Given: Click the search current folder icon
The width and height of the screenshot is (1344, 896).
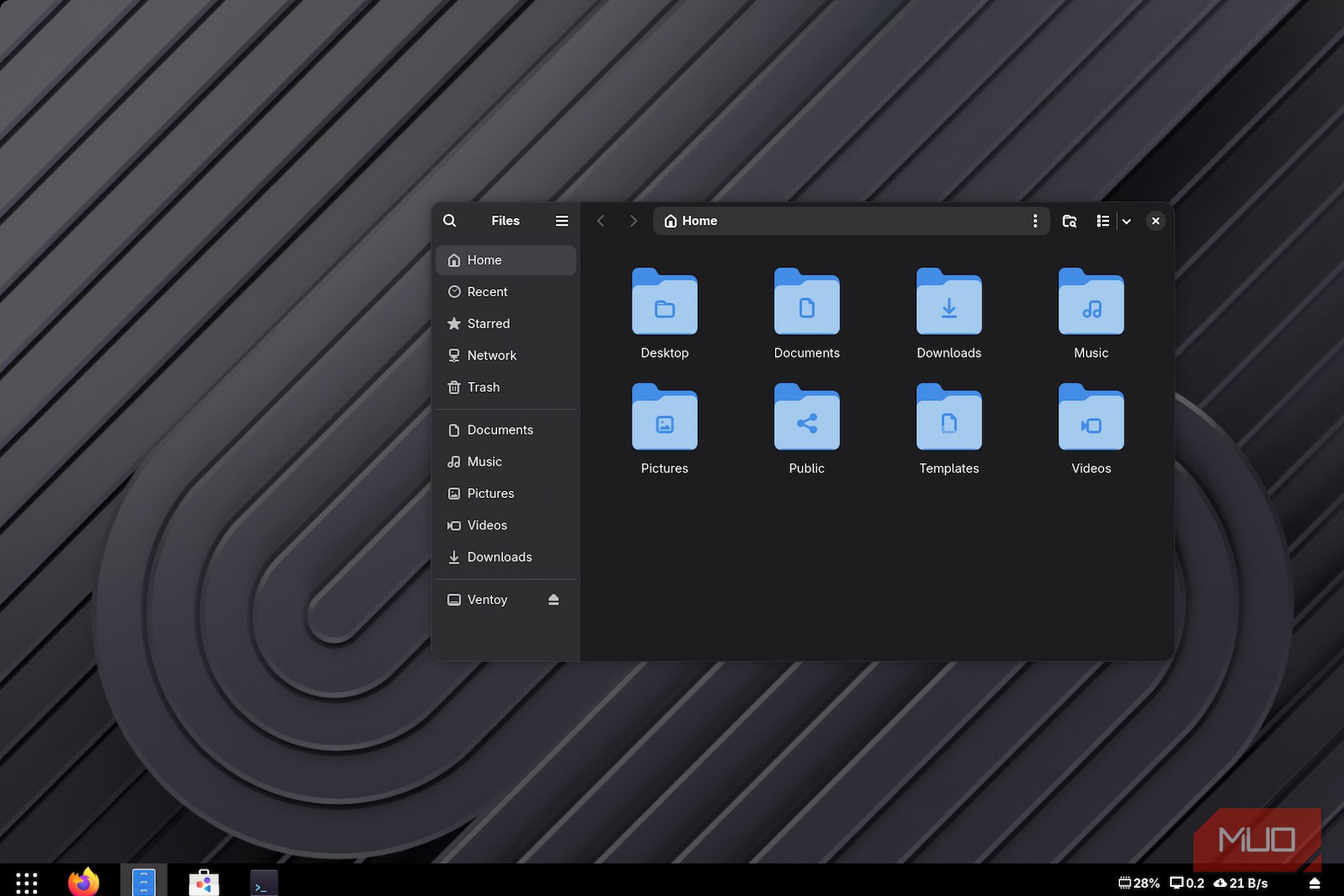Looking at the screenshot, I should pyautogui.click(x=1069, y=221).
